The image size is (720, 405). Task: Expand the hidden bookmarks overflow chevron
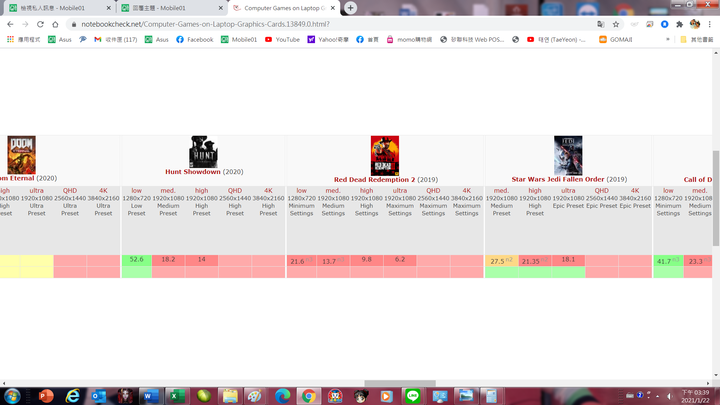click(668, 39)
